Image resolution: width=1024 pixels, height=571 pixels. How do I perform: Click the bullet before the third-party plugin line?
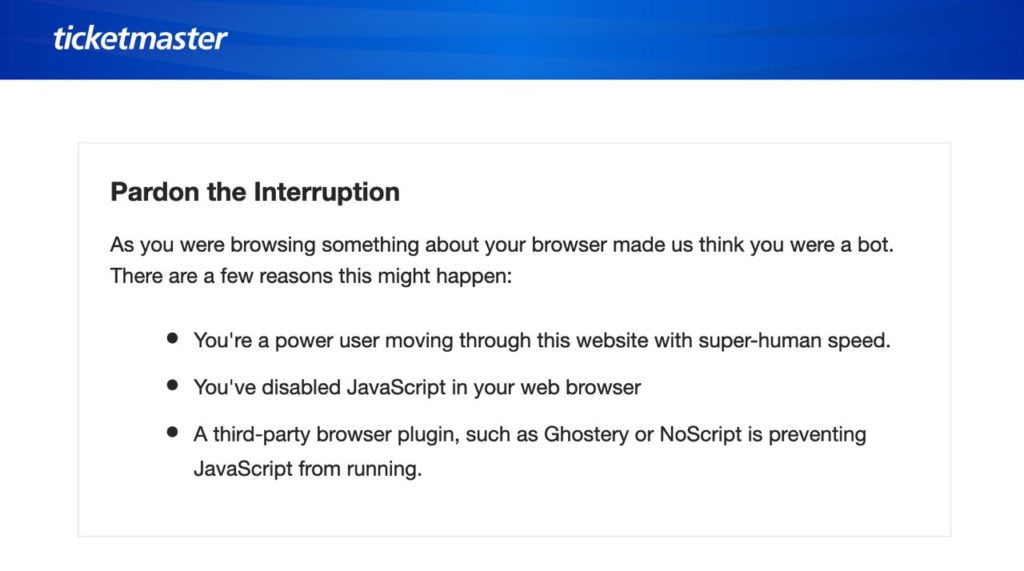[x=173, y=432]
